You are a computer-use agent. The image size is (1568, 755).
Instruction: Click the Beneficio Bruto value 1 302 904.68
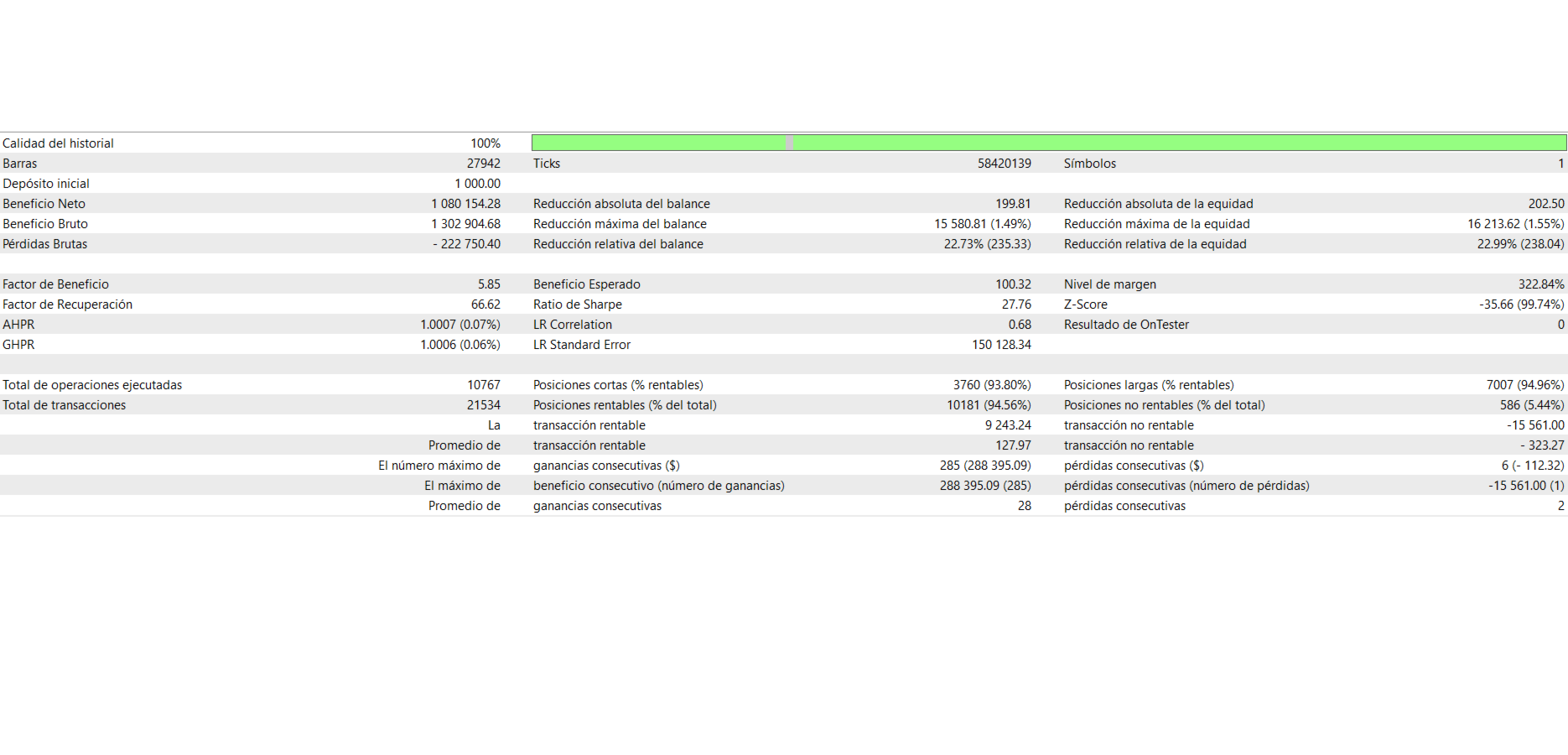[x=466, y=224]
